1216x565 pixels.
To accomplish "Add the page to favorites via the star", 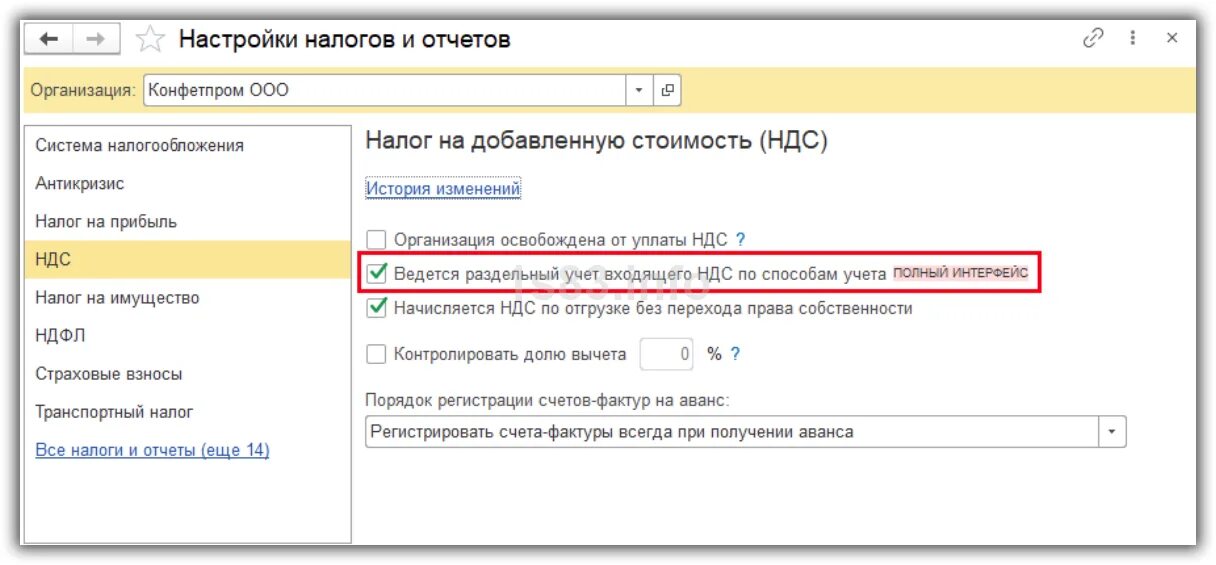I will [149, 39].
